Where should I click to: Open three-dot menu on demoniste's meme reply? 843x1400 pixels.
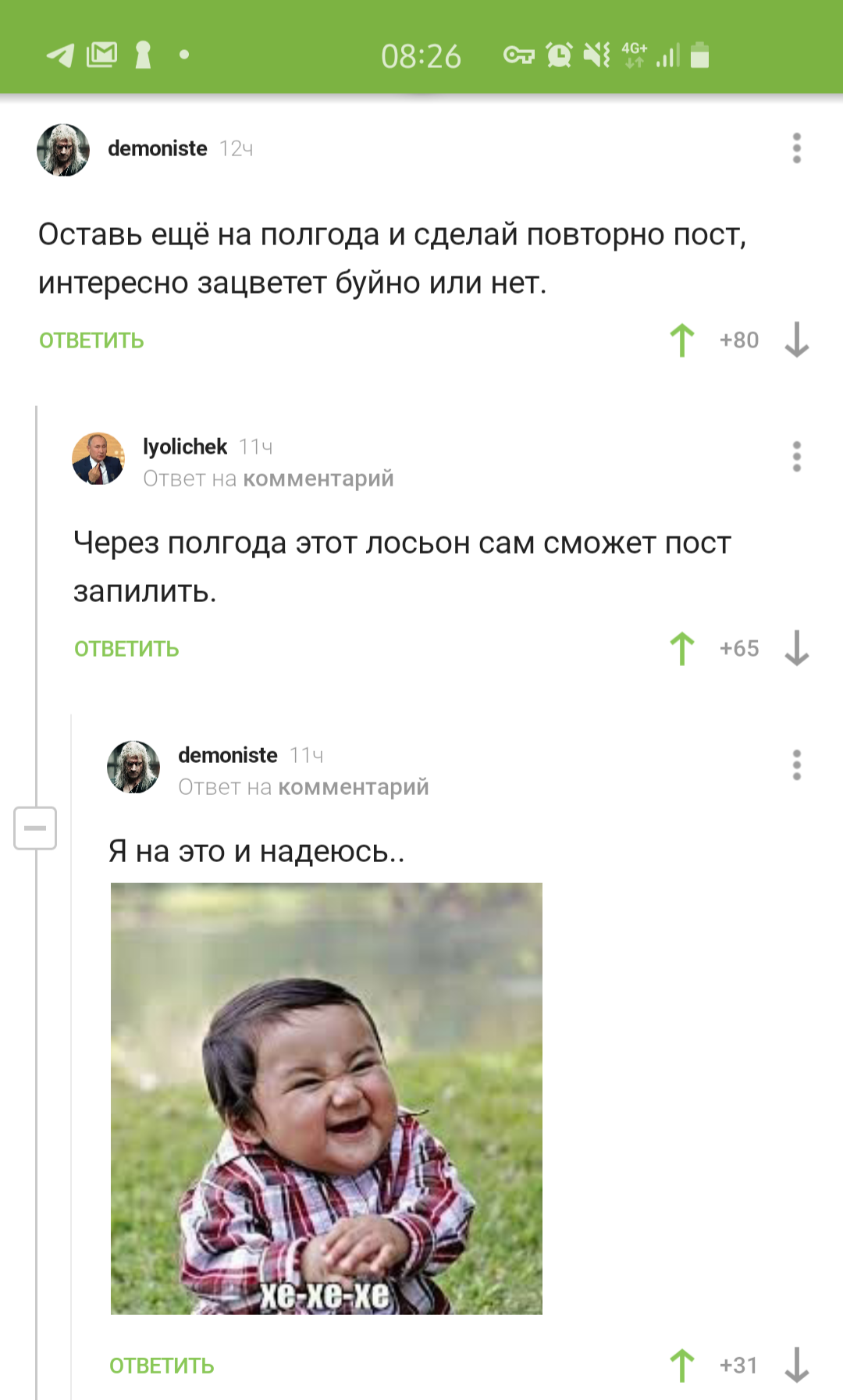797,765
